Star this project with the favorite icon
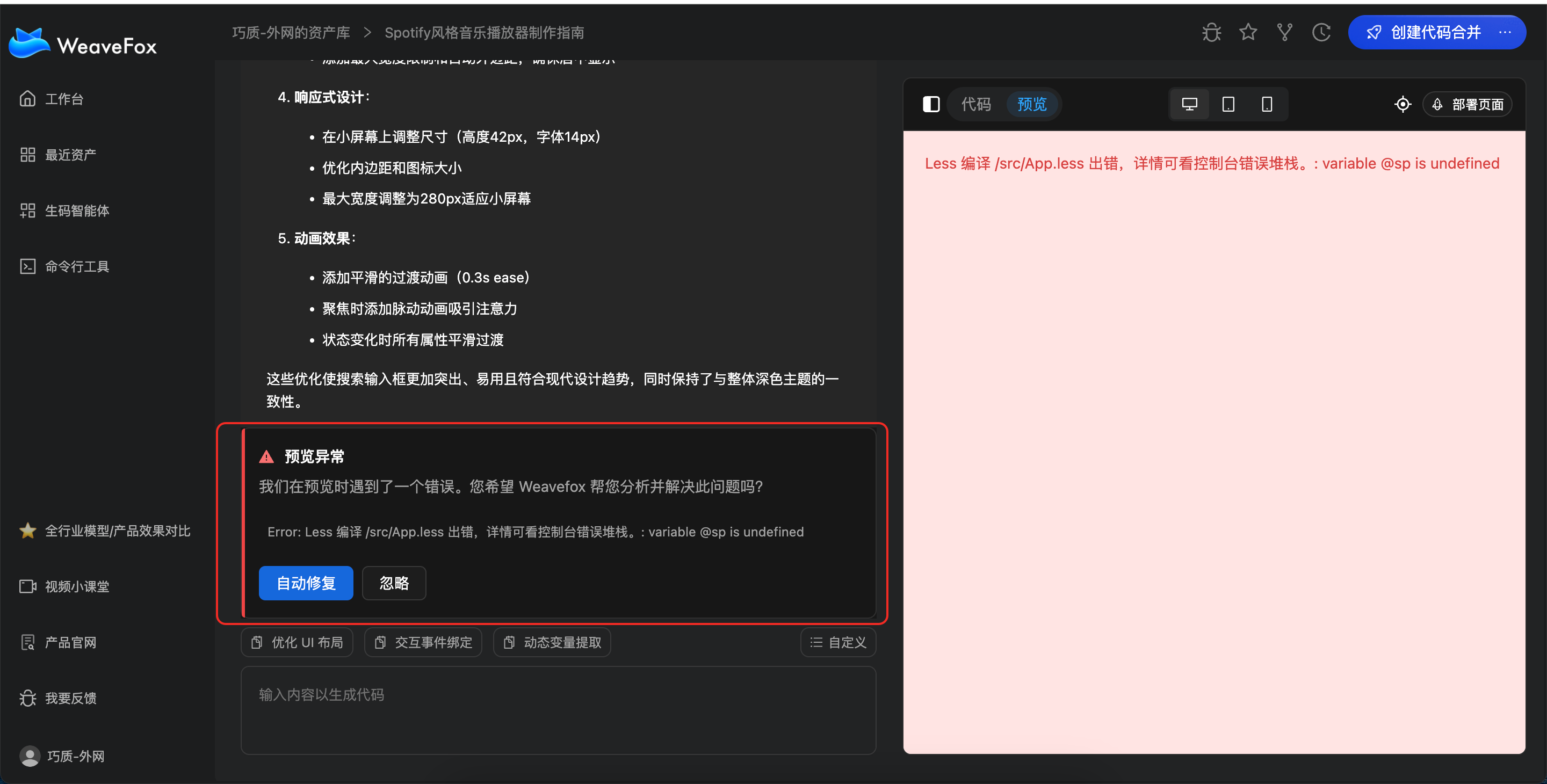The image size is (1547, 784). 1248,32
